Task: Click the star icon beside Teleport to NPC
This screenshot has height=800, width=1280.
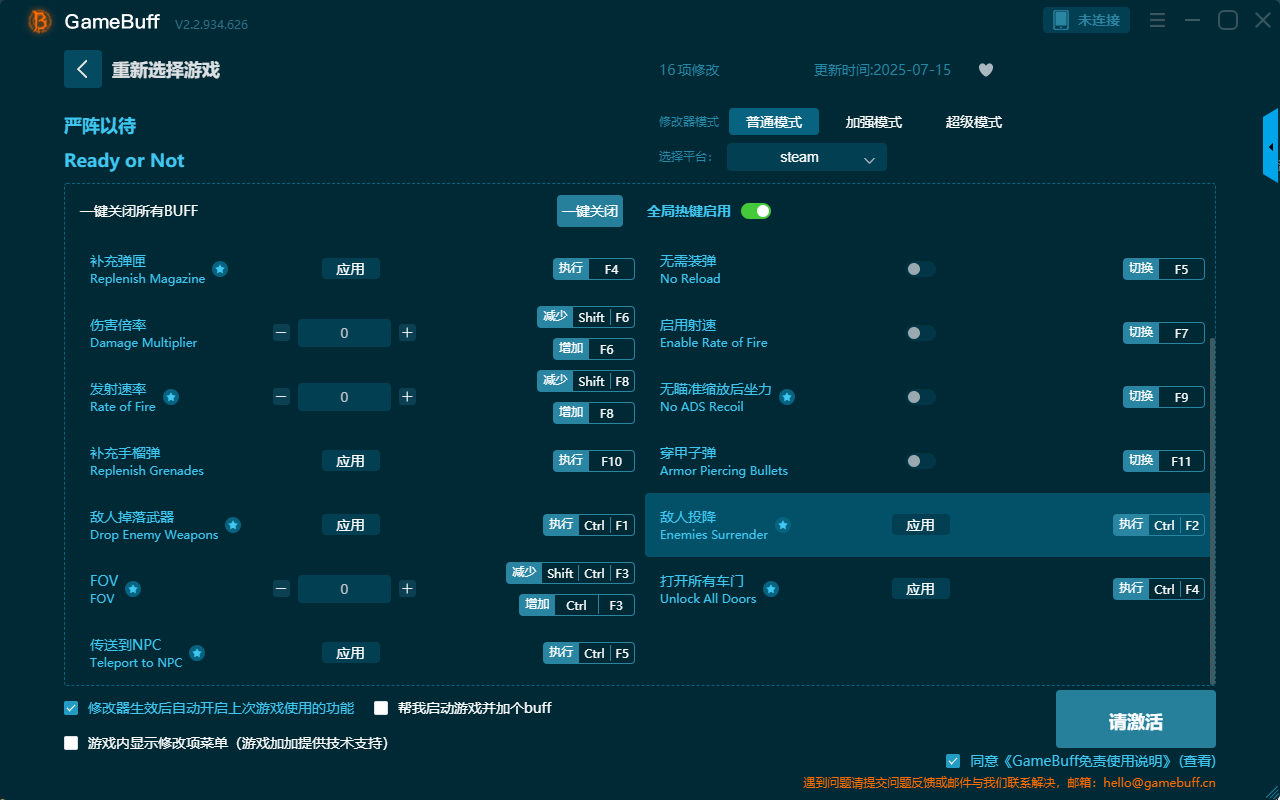Action: [197, 653]
